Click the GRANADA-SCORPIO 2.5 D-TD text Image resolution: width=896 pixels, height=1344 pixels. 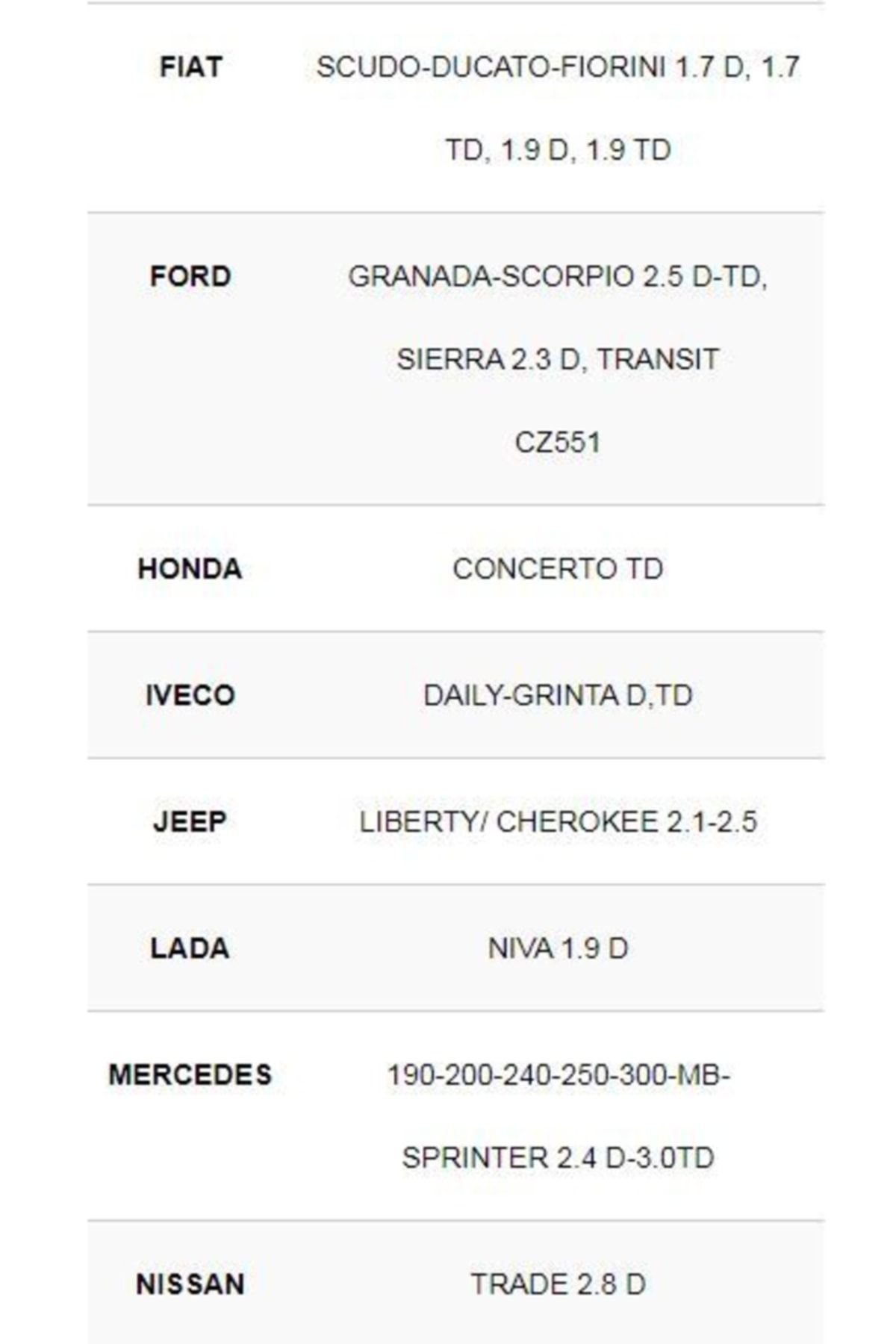pyautogui.click(x=557, y=276)
